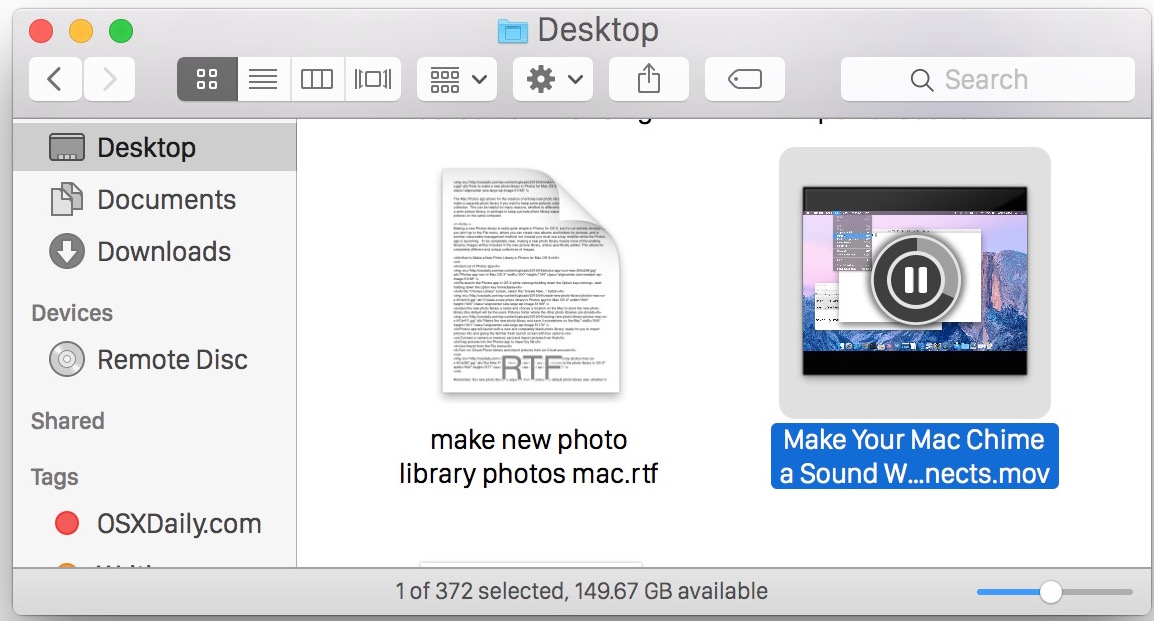Switch to column view in the toolbar
Viewport: 1154px width, 621px height.
pyautogui.click(x=317, y=79)
